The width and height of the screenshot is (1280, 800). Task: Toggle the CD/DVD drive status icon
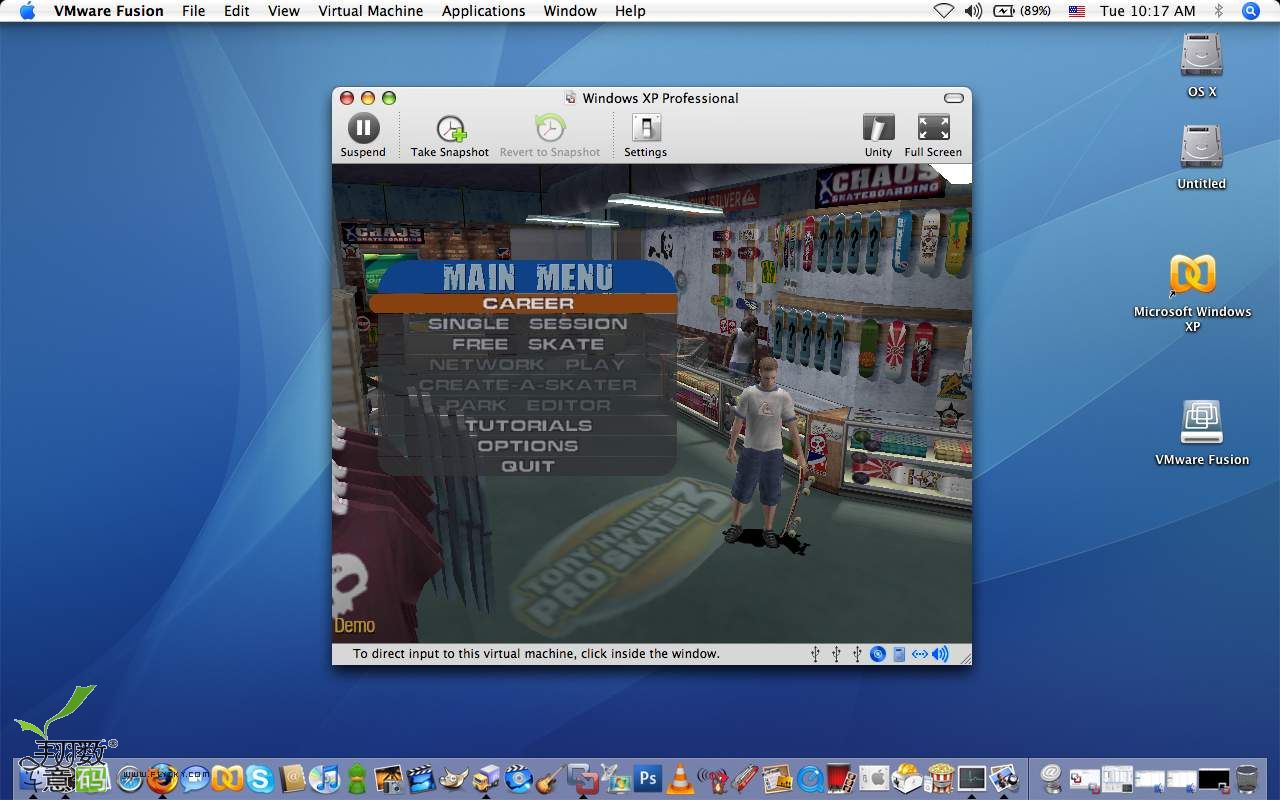tap(878, 654)
